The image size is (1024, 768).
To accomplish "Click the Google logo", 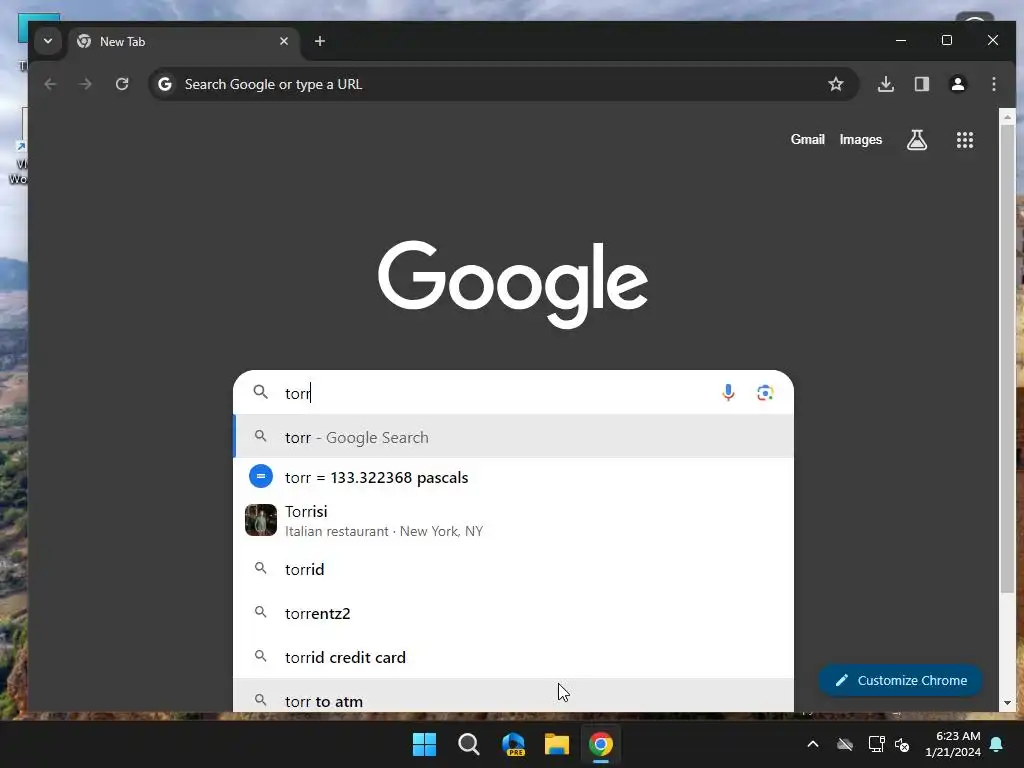I will click(x=513, y=284).
